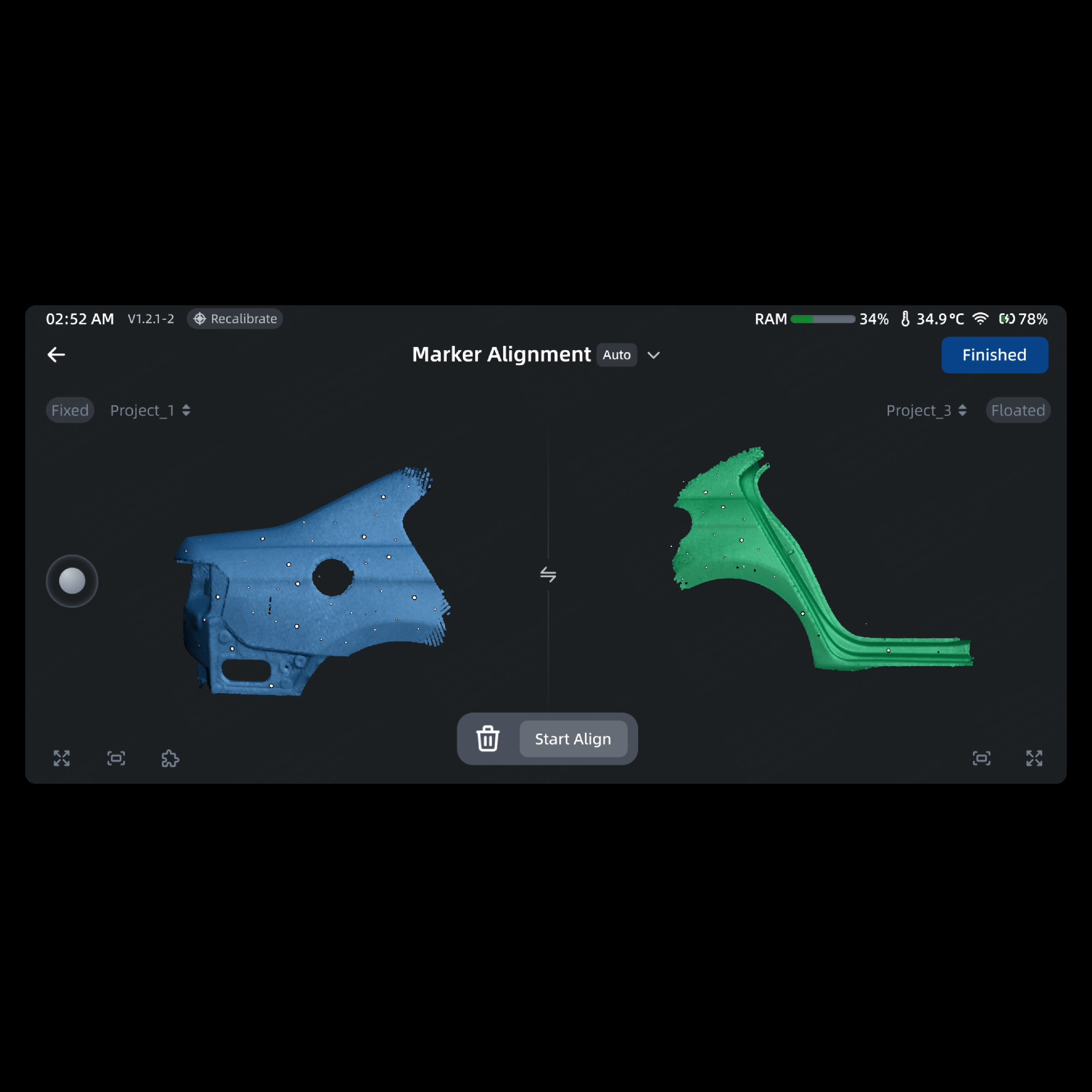Click the RAM usage bar
Screen dimensions: 1092x1092
822,319
